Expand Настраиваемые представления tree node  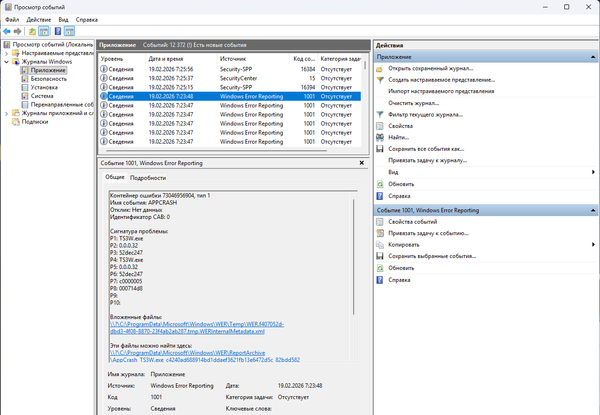(x=4, y=53)
